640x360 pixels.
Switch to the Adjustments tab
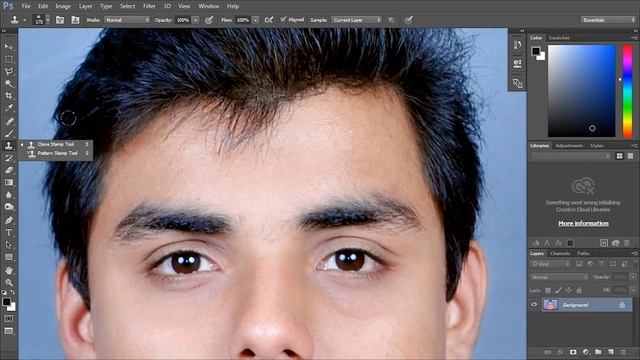pyautogui.click(x=569, y=146)
